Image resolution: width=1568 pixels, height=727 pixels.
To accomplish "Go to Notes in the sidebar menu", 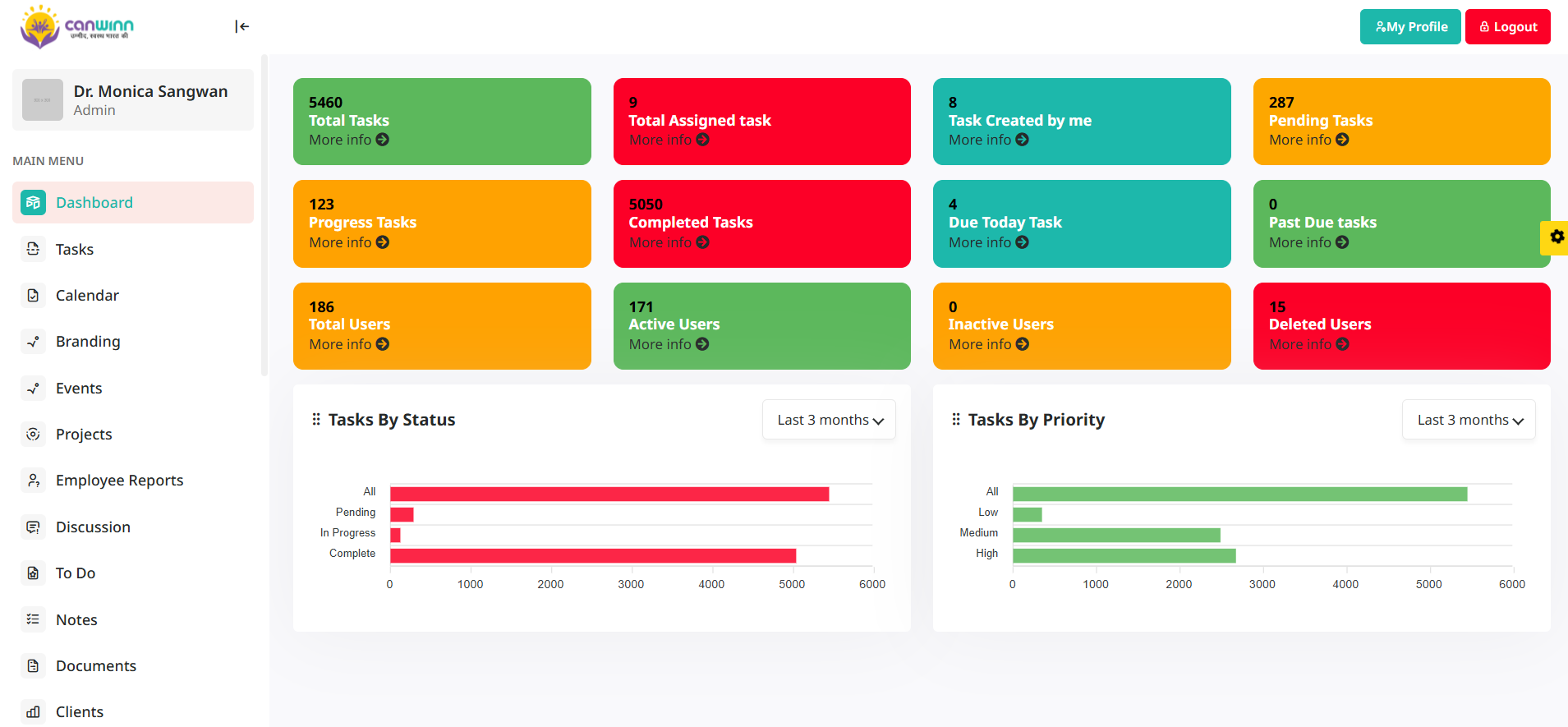I will coord(76,619).
